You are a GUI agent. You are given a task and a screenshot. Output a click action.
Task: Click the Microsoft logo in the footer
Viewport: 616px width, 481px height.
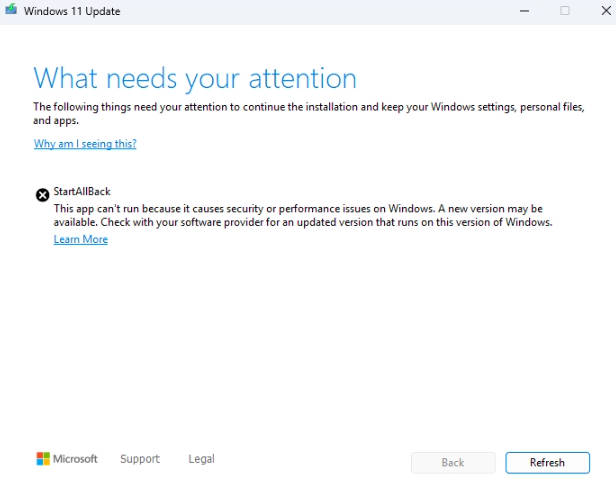67,459
